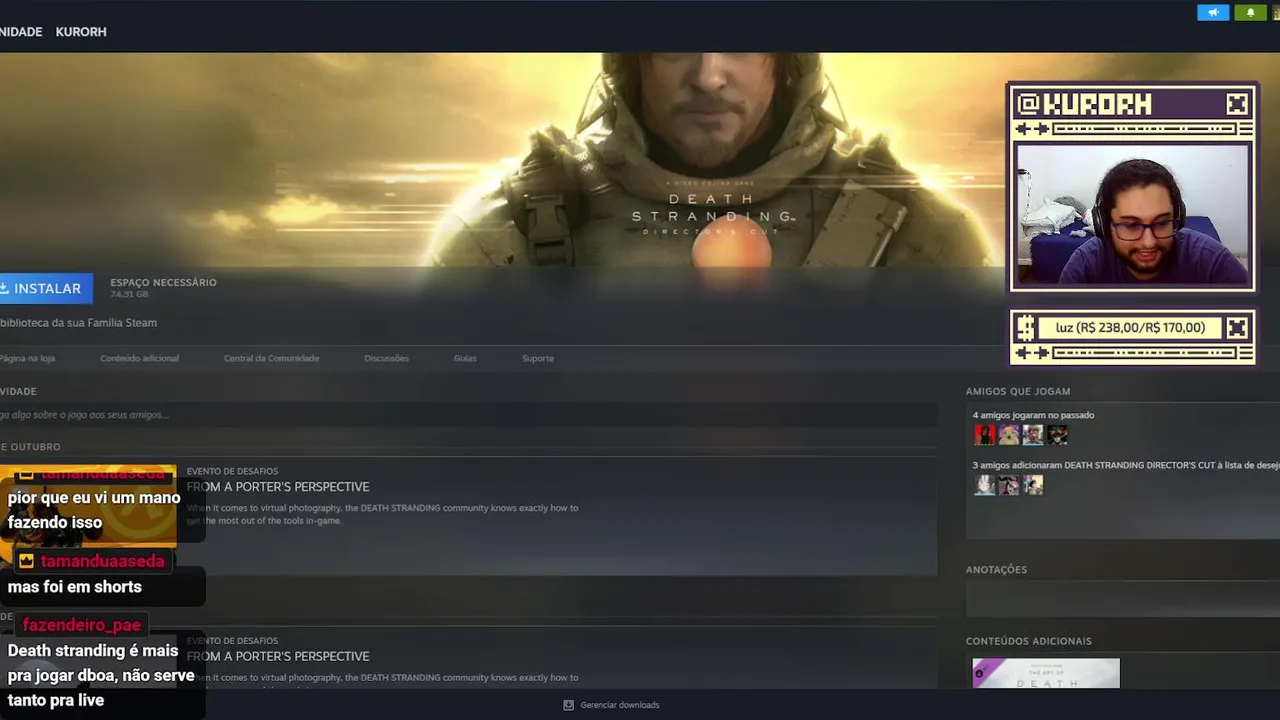
Task: Click the INSTALAR button
Action: pos(44,288)
